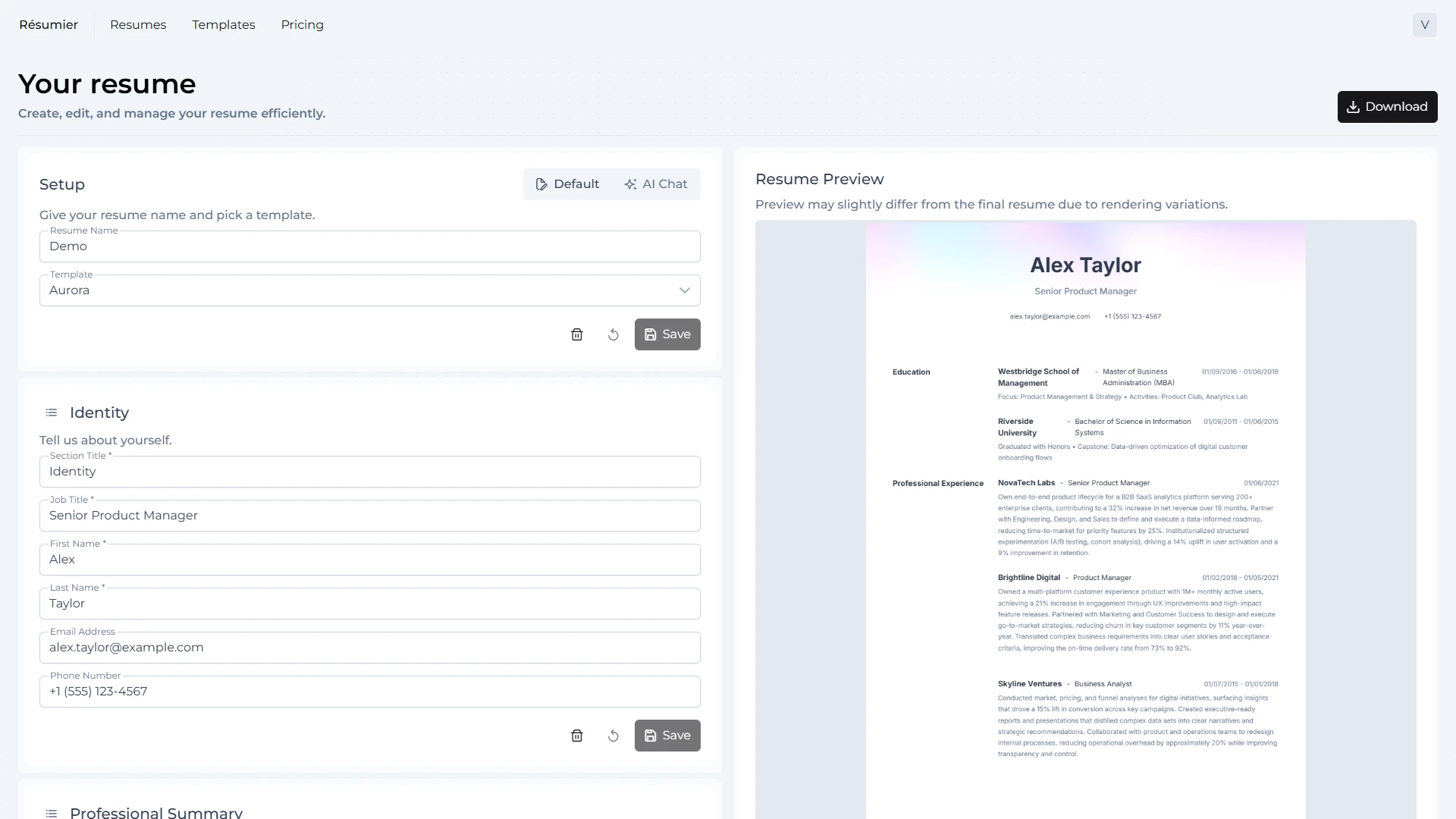This screenshot has height=819, width=1456.
Task: Click the Identity section drag handle icon
Action: (52, 413)
